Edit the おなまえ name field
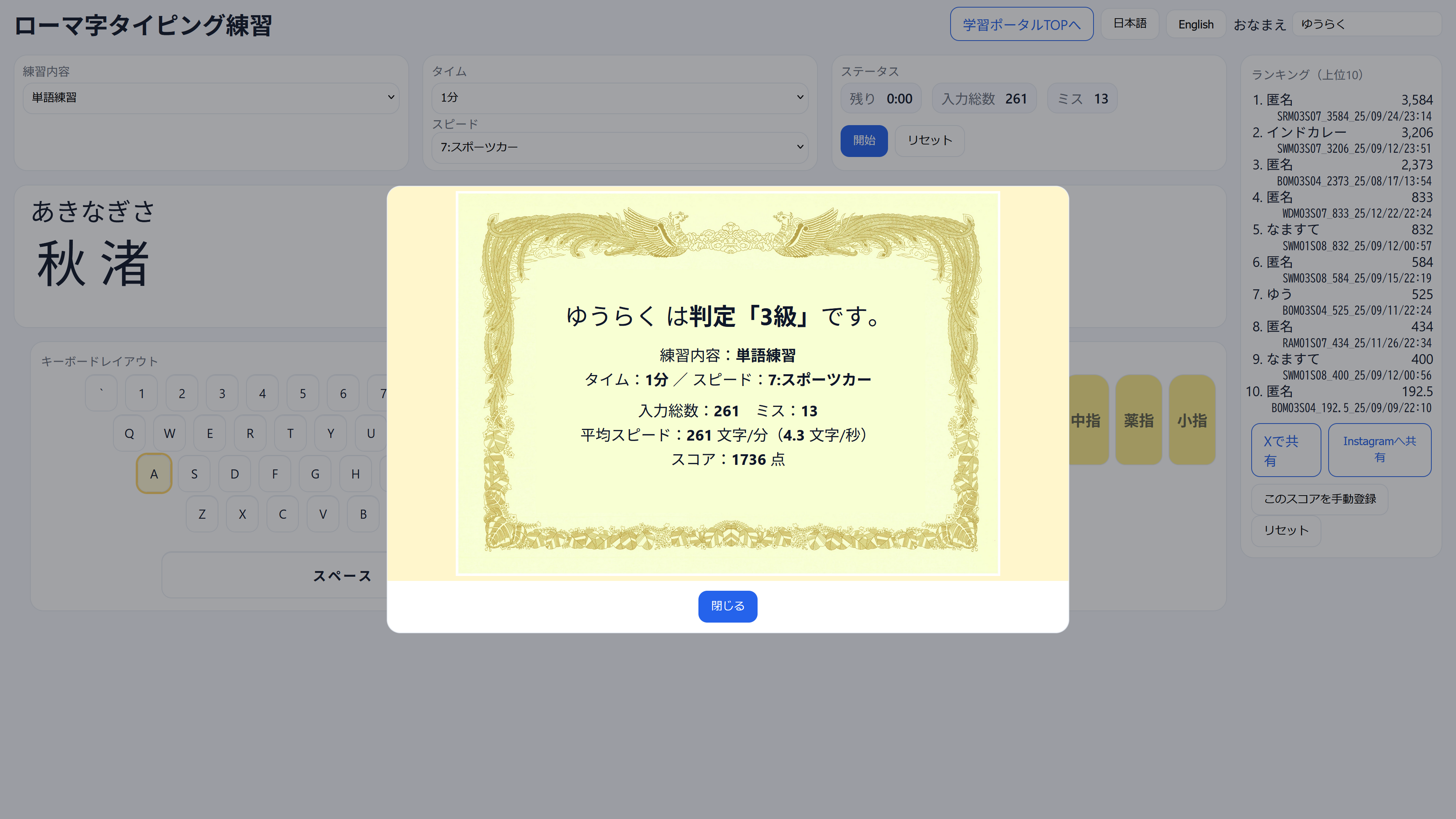 point(1368,24)
